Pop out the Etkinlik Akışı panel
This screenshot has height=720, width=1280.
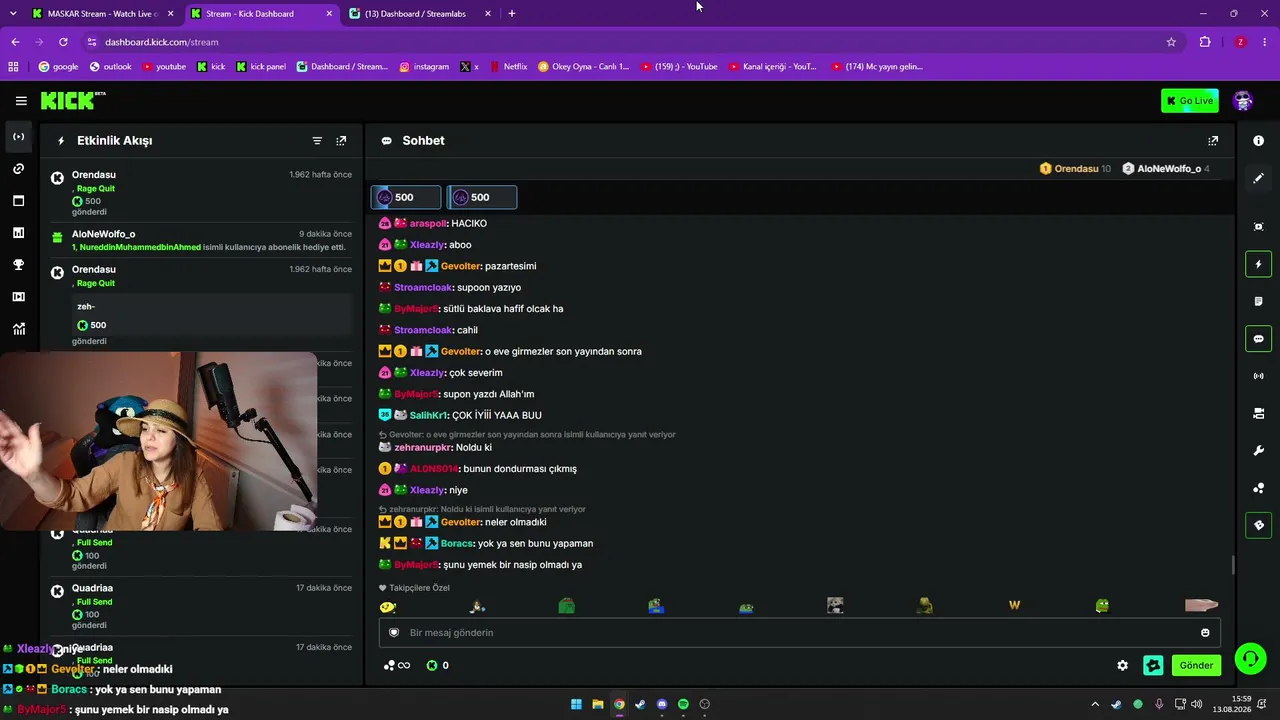point(341,141)
